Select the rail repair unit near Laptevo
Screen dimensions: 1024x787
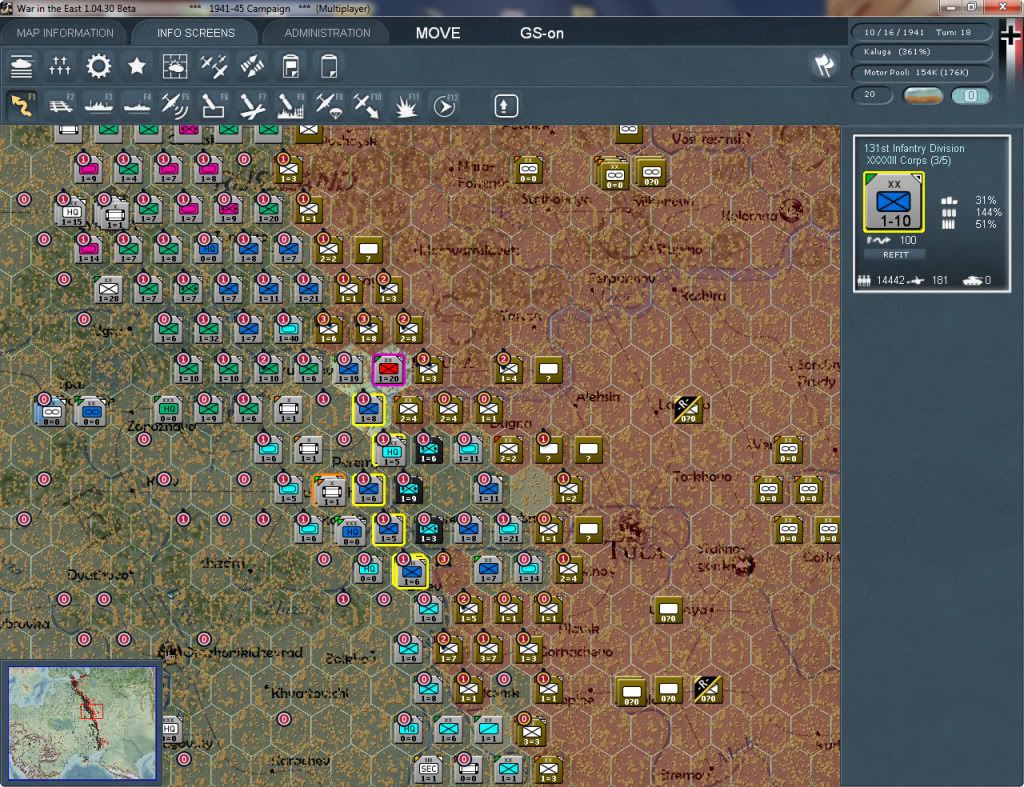coord(688,410)
